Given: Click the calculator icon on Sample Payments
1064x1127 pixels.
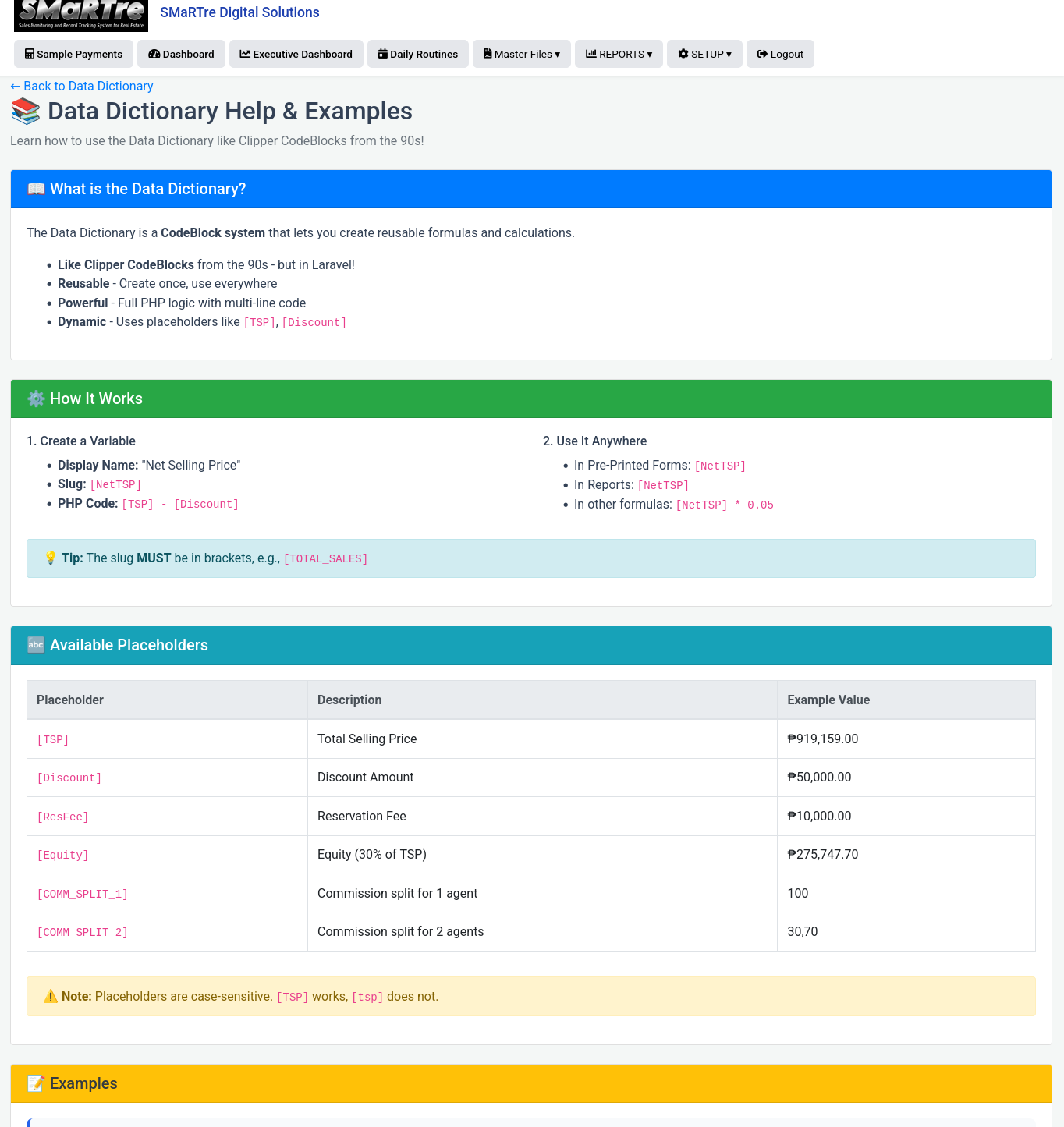Looking at the screenshot, I should click(x=30, y=55).
